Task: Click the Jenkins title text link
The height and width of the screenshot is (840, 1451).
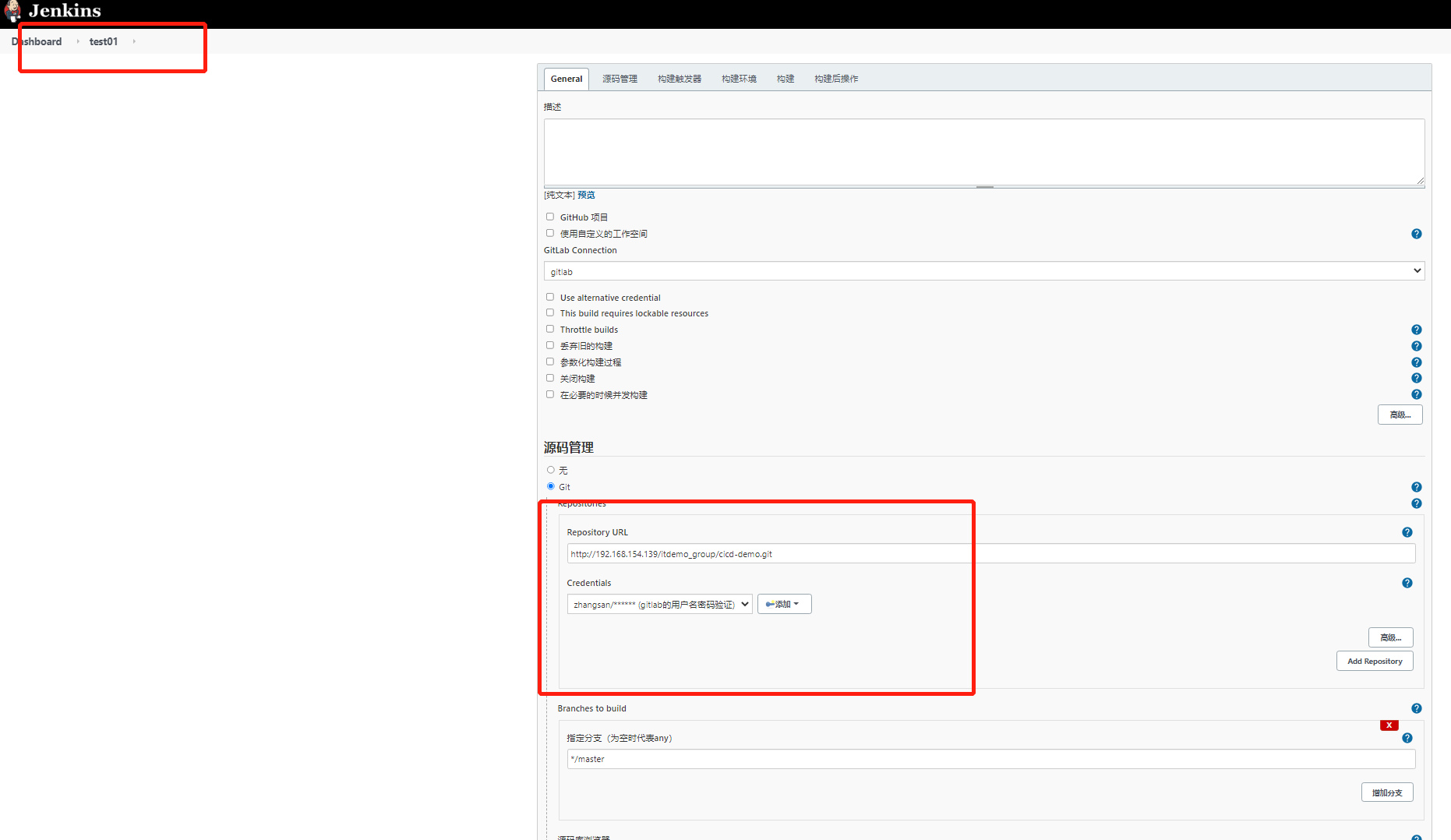Action: (65, 11)
